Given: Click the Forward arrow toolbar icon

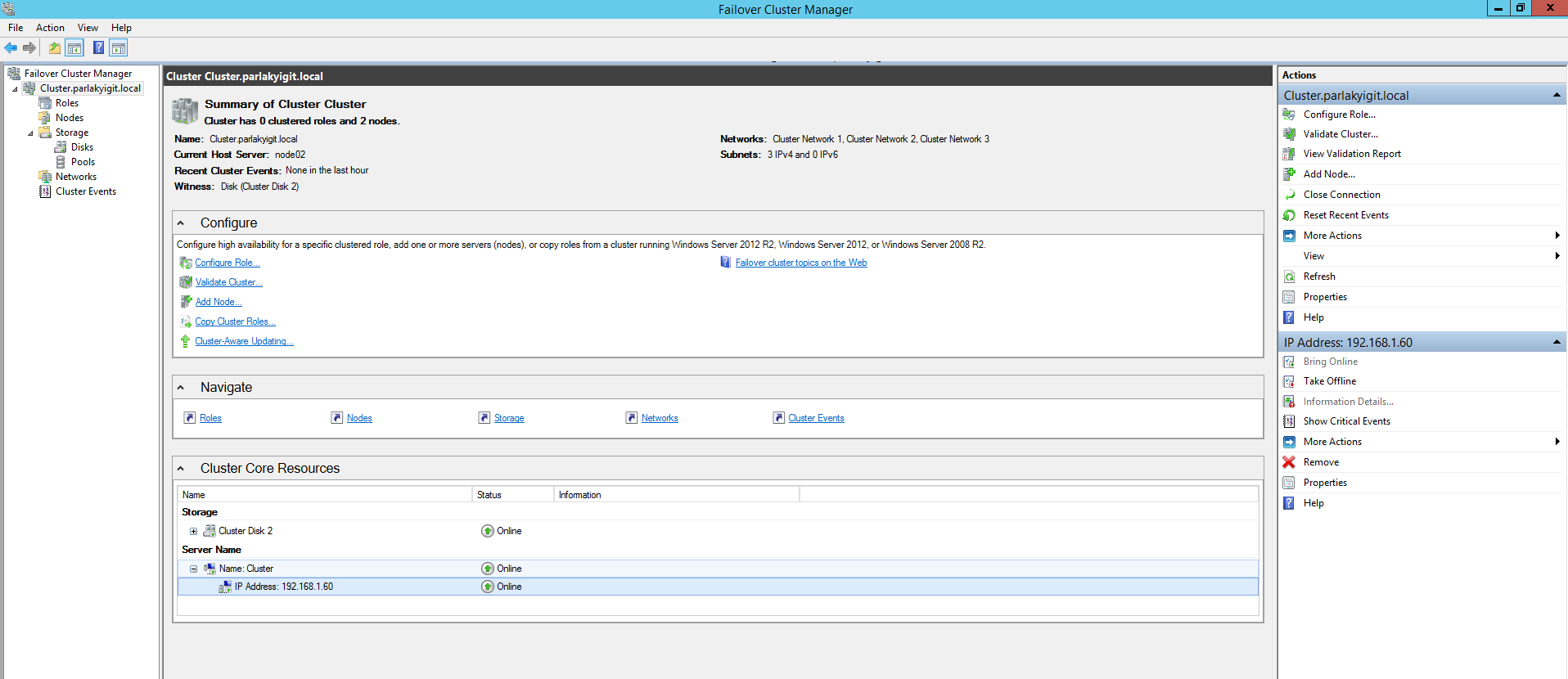Looking at the screenshot, I should click(x=29, y=48).
